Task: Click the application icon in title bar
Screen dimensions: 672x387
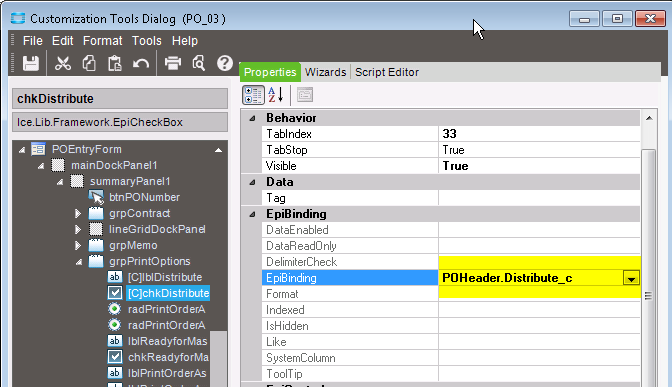Action: click(x=18, y=18)
